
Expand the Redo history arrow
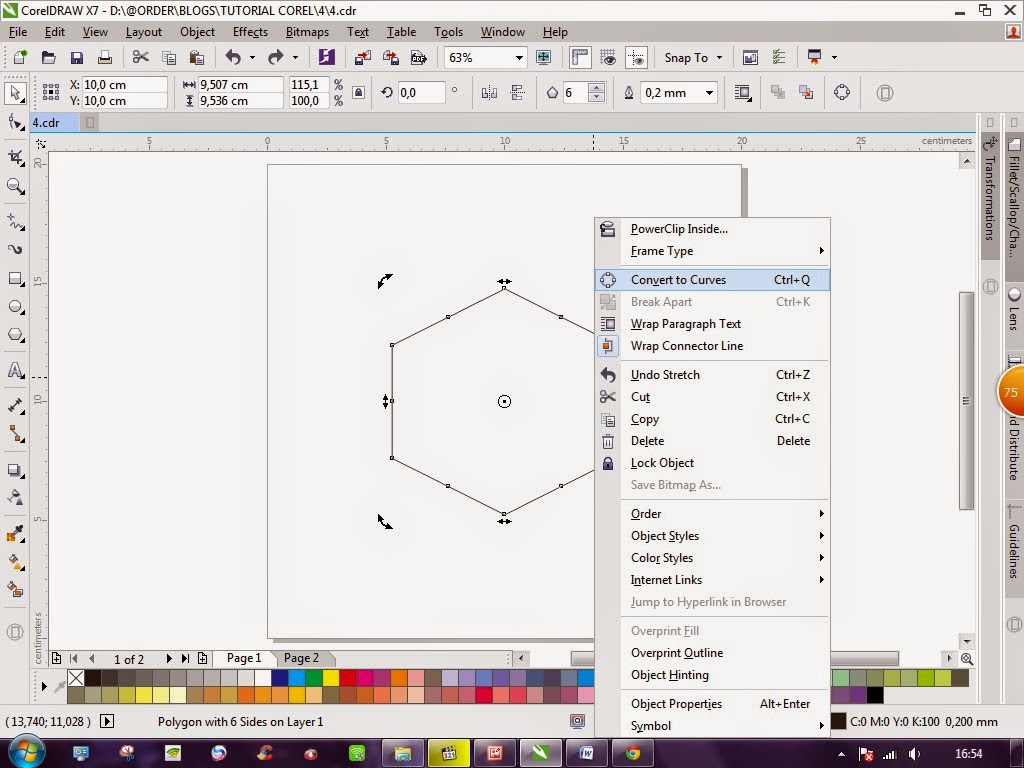295,57
